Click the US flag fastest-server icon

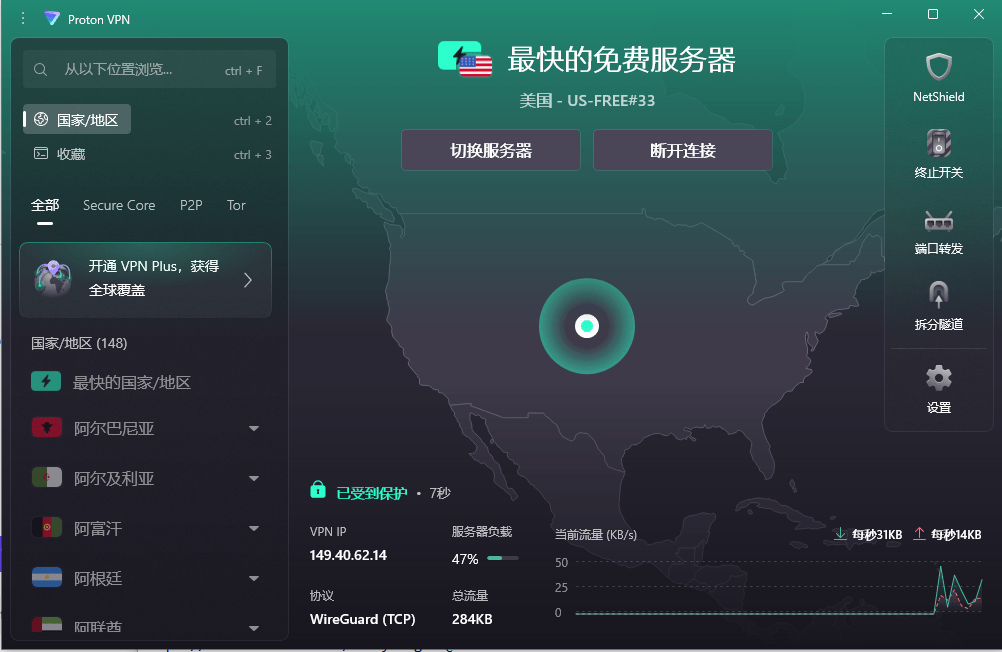(465, 59)
